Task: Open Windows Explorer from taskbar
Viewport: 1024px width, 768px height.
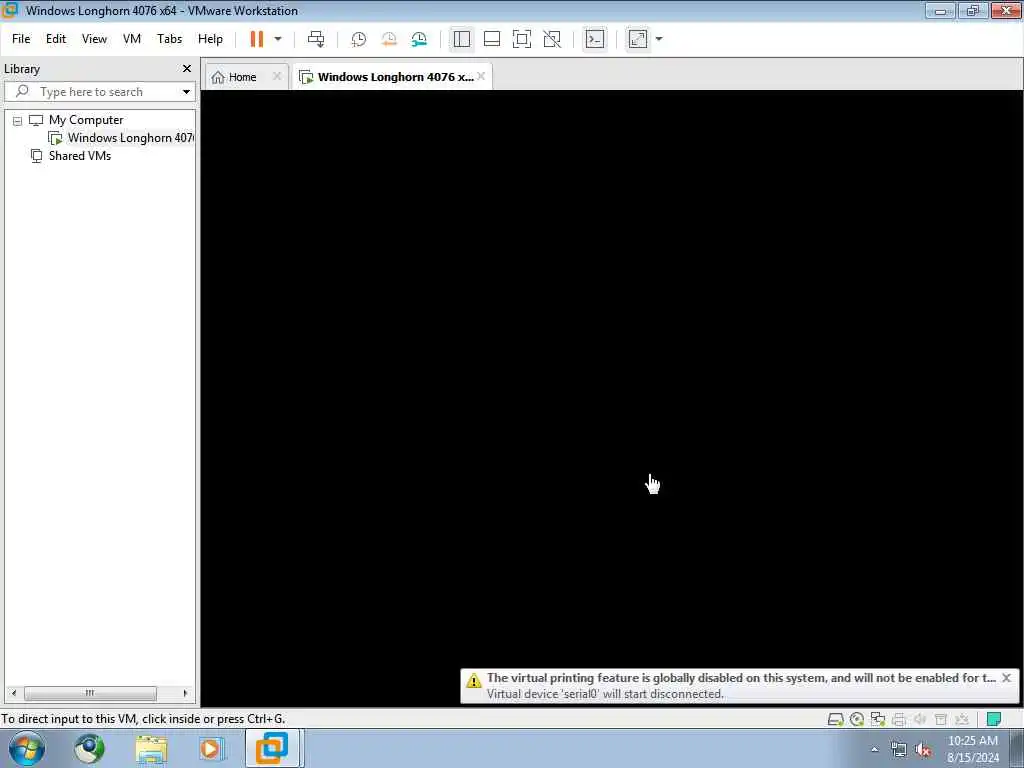Action: point(152,748)
